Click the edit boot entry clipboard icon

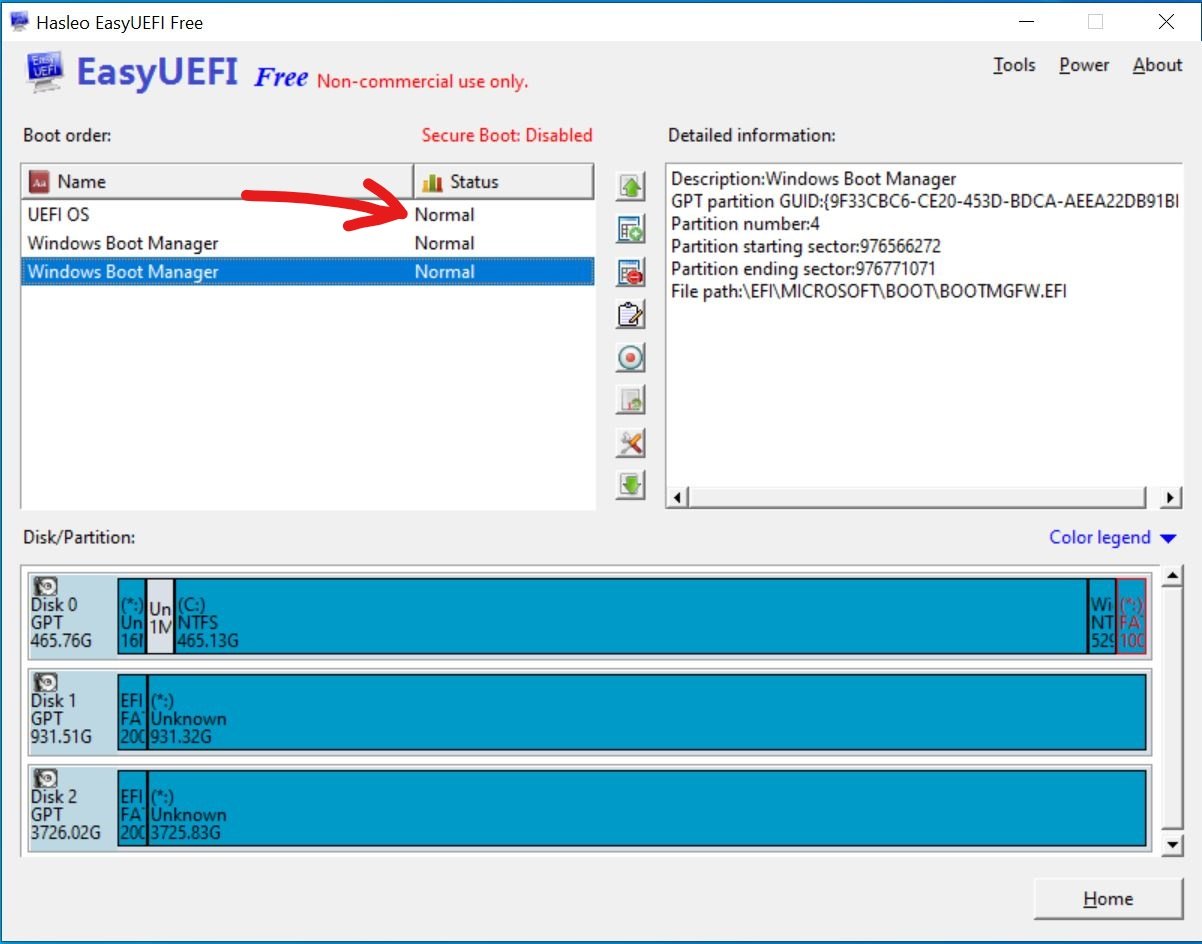[631, 315]
